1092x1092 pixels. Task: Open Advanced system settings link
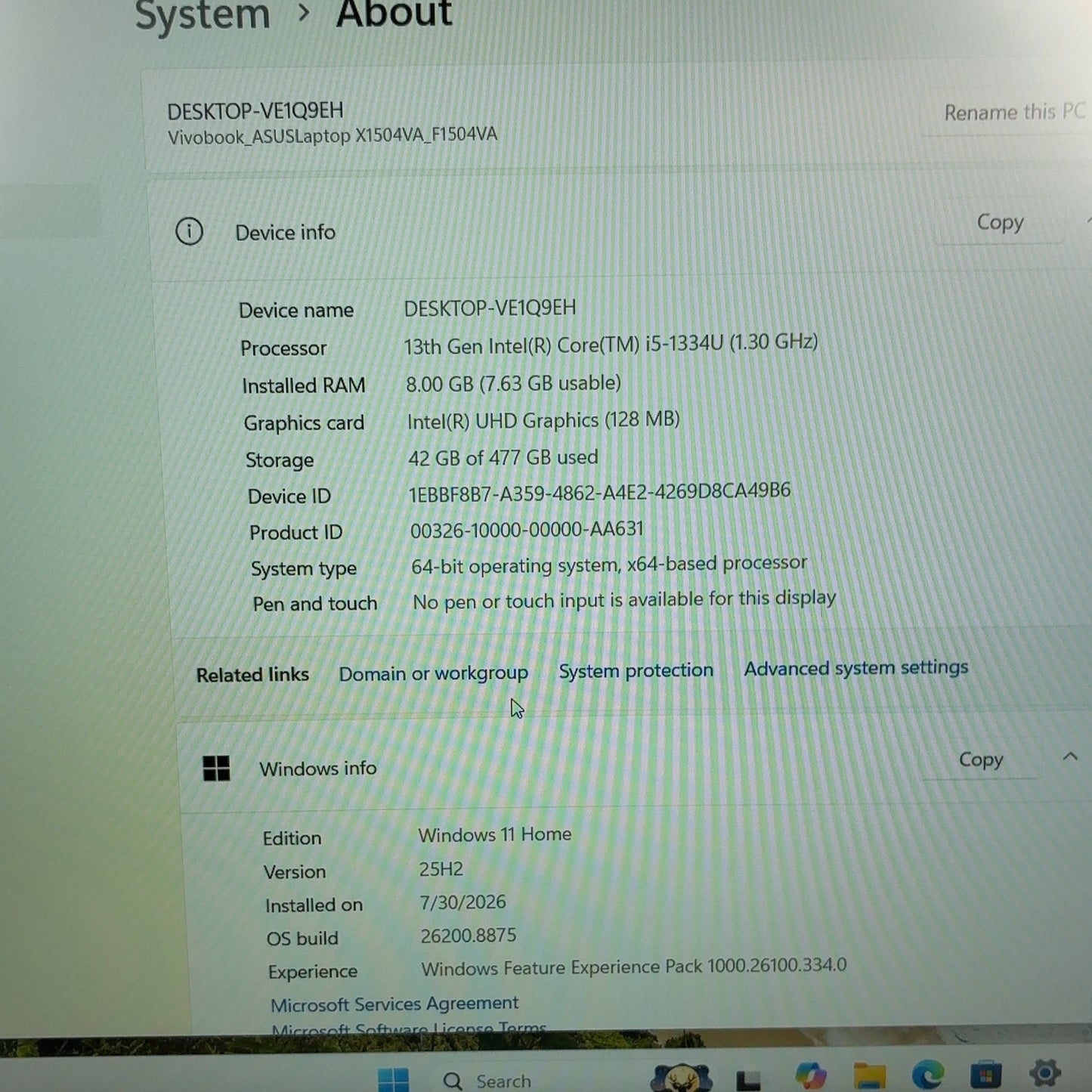tap(855, 668)
